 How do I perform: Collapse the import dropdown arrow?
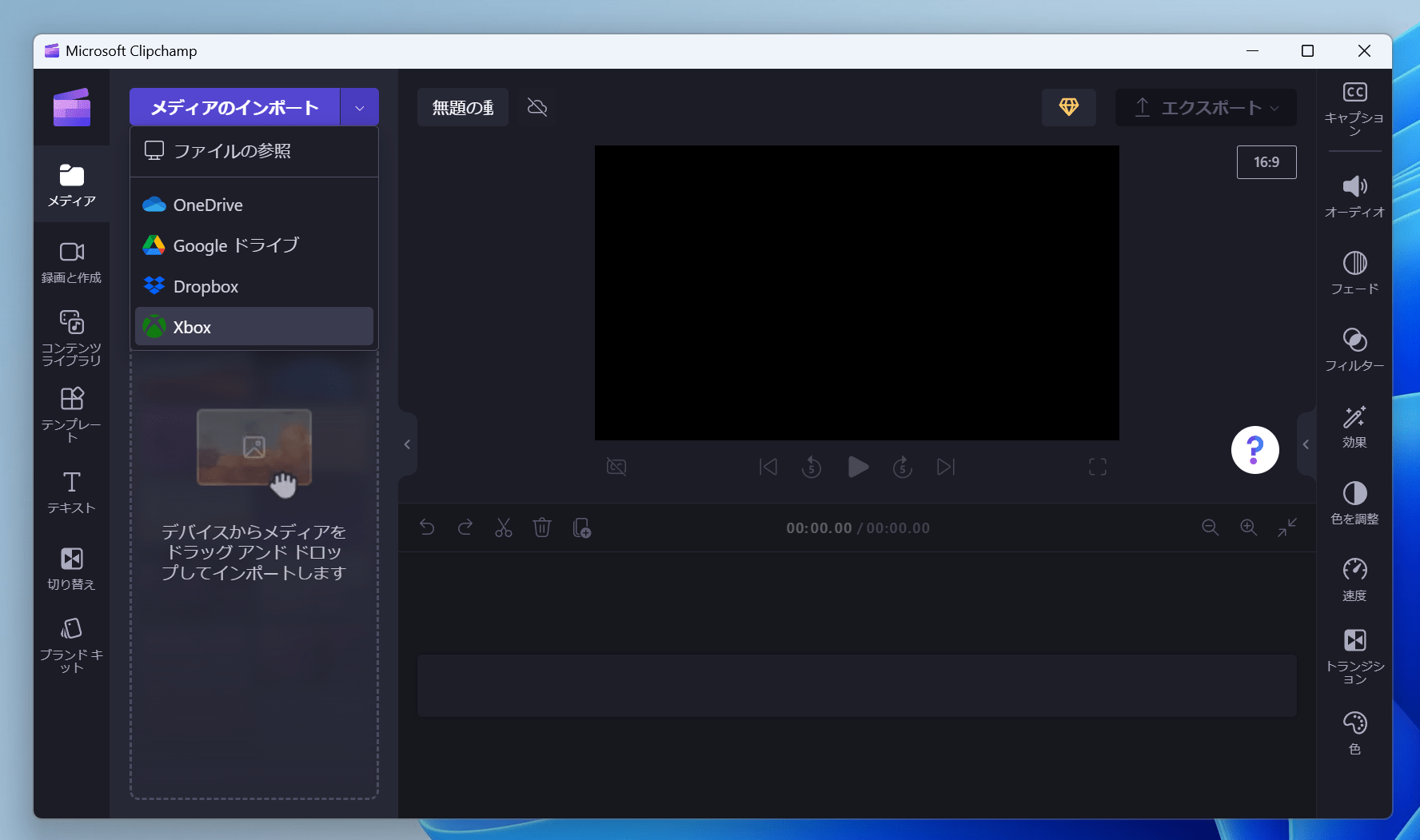[x=360, y=107]
